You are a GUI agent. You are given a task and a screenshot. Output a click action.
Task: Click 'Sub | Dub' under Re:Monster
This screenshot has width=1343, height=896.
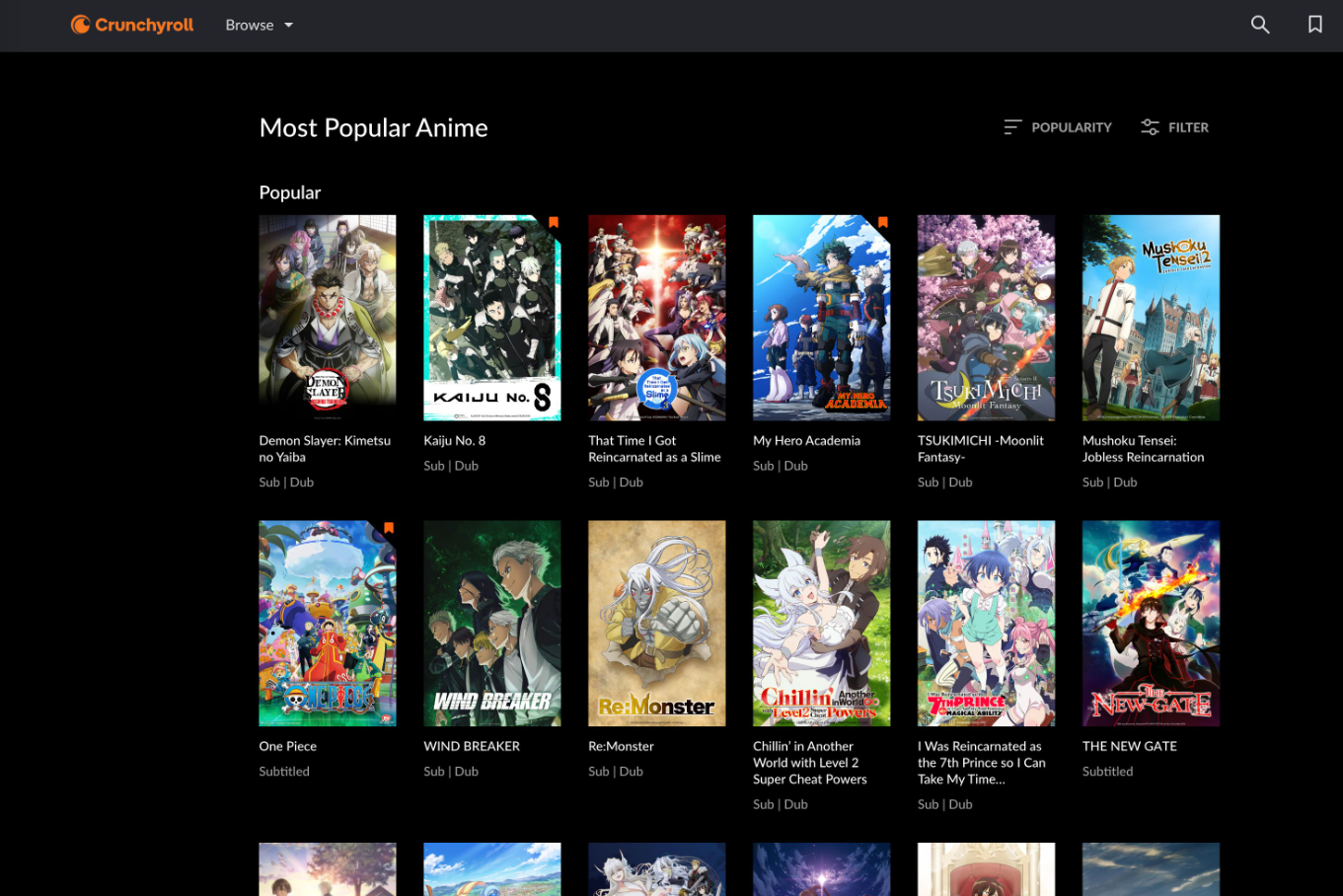click(x=616, y=772)
